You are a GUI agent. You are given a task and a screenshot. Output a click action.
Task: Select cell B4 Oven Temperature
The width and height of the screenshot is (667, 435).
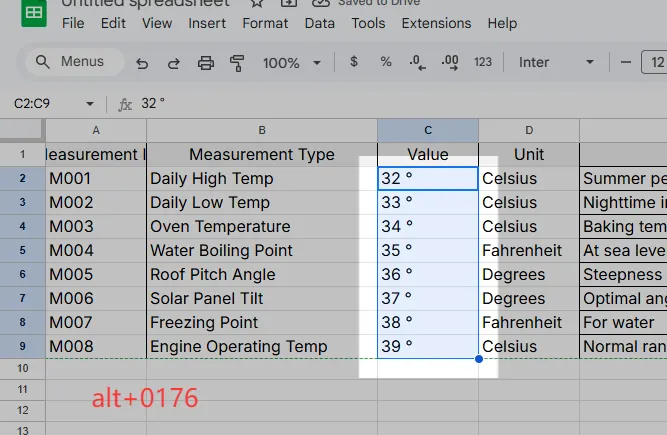[x=261, y=227]
